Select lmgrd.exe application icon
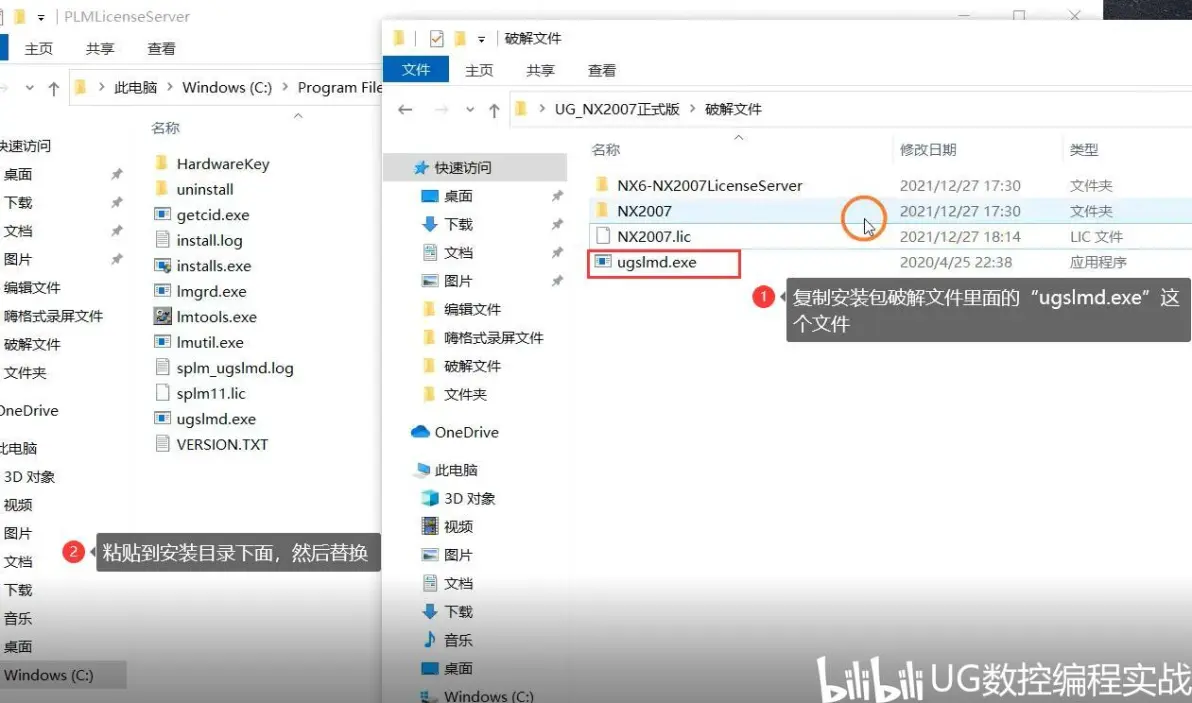Viewport: 1192px width, 703px height. (162, 291)
